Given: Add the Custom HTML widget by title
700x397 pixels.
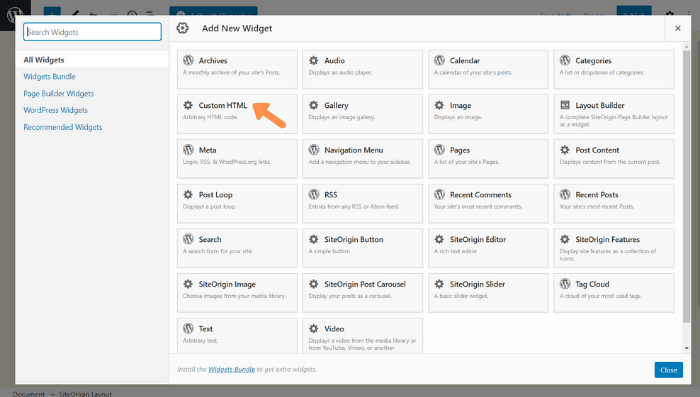Looking at the screenshot, I should (x=223, y=105).
